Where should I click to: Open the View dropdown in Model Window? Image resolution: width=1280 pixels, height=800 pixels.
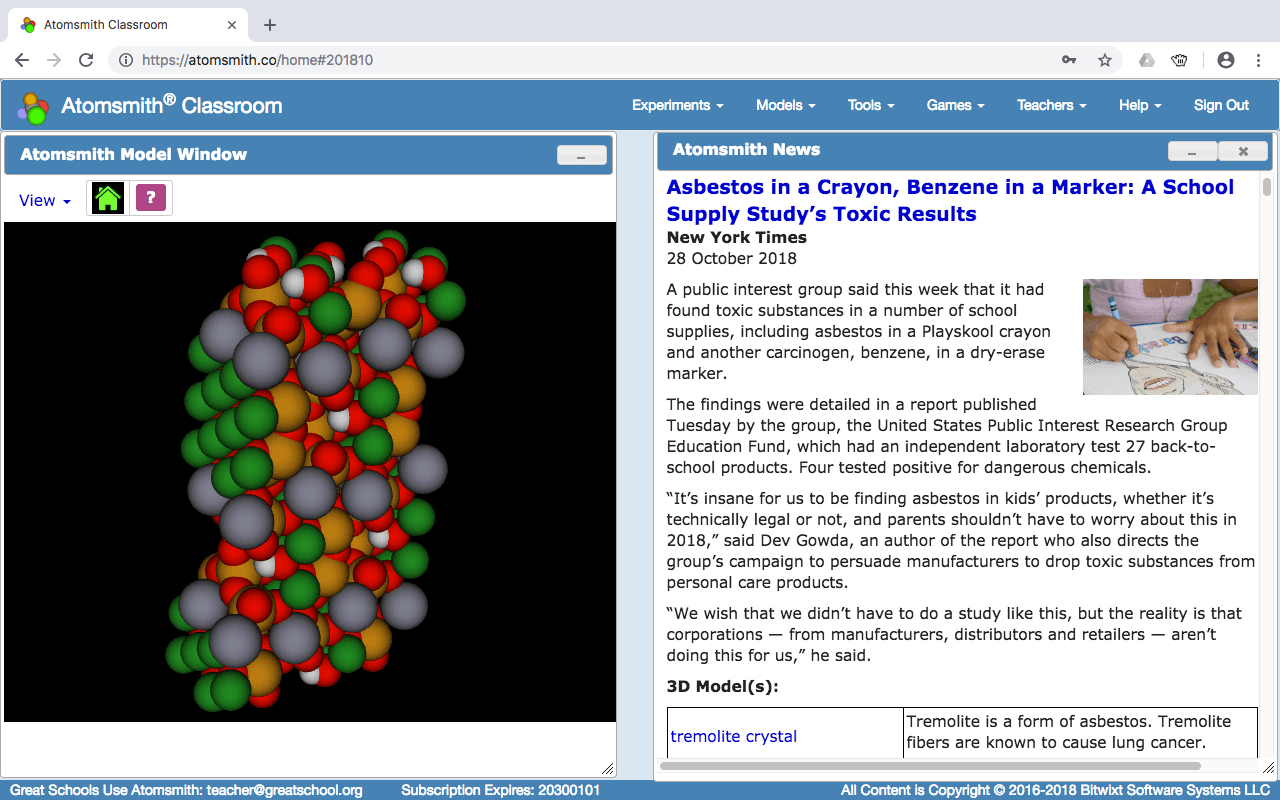(45, 200)
